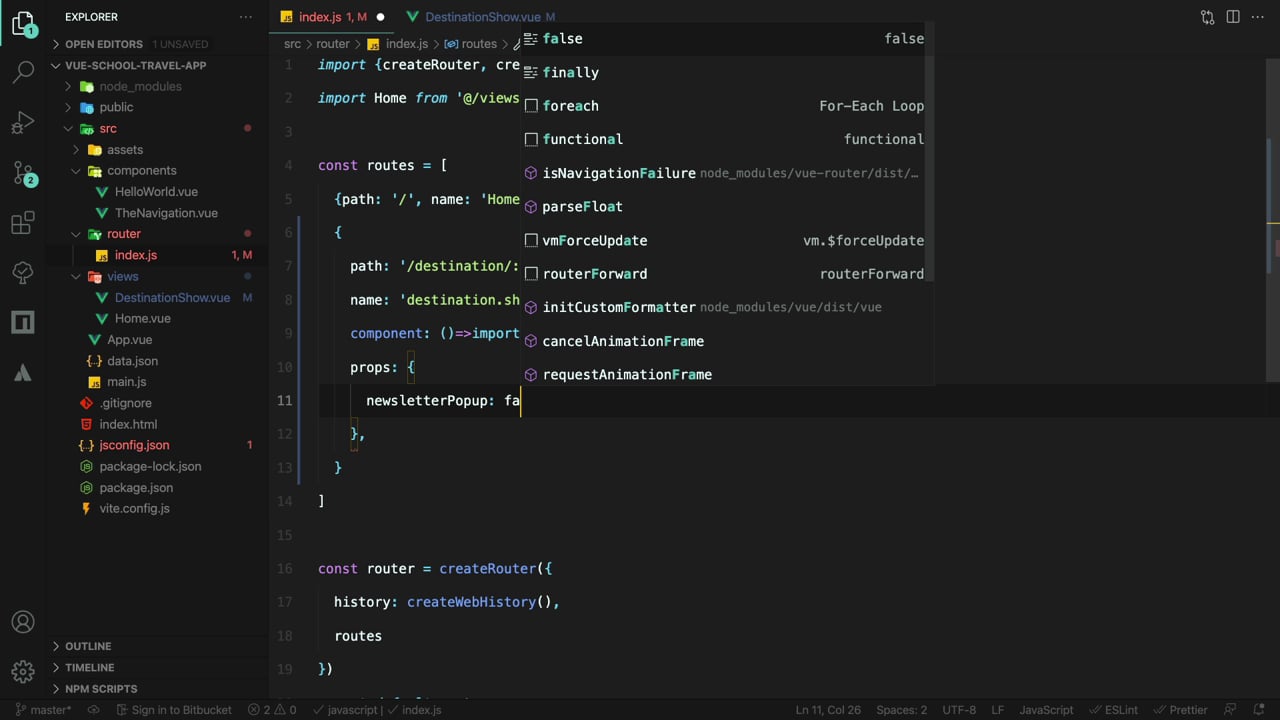Select the 'functional' suggestion
Screen dimensions: 1280x720
pyautogui.click(x=727, y=139)
